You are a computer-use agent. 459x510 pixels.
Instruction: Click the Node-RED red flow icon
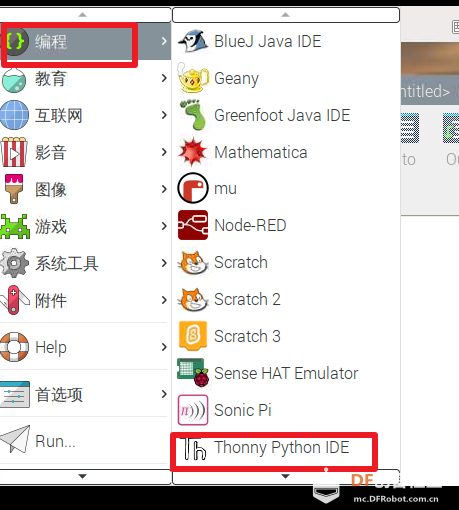pos(193,225)
